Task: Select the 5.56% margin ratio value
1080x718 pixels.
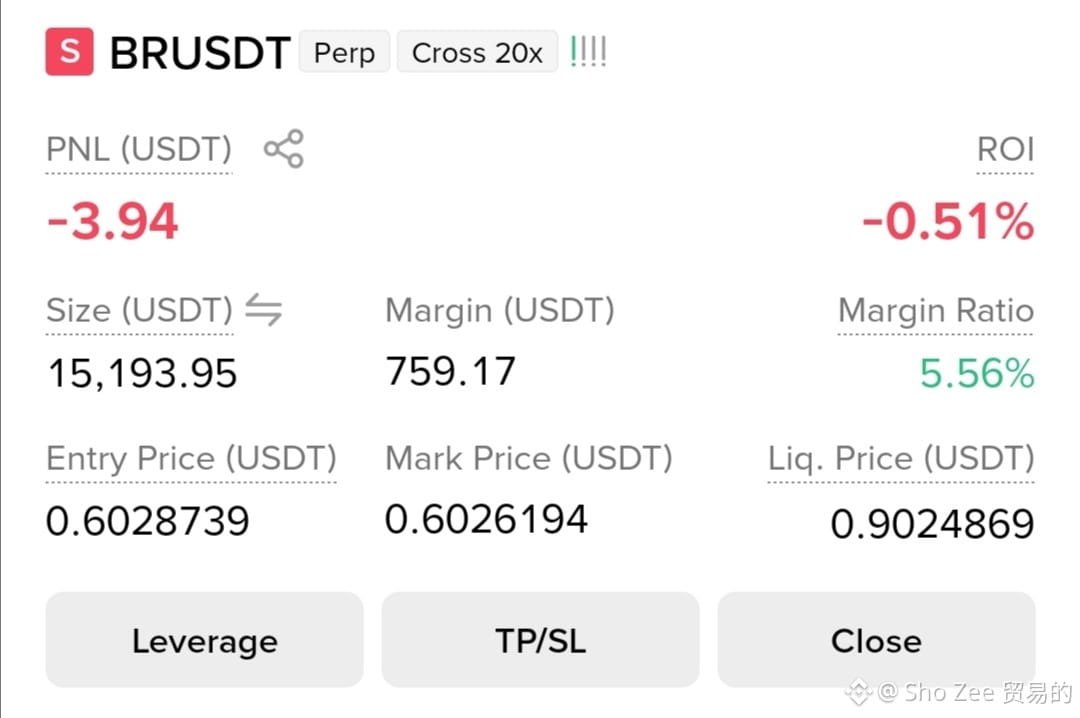Action: coord(977,373)
